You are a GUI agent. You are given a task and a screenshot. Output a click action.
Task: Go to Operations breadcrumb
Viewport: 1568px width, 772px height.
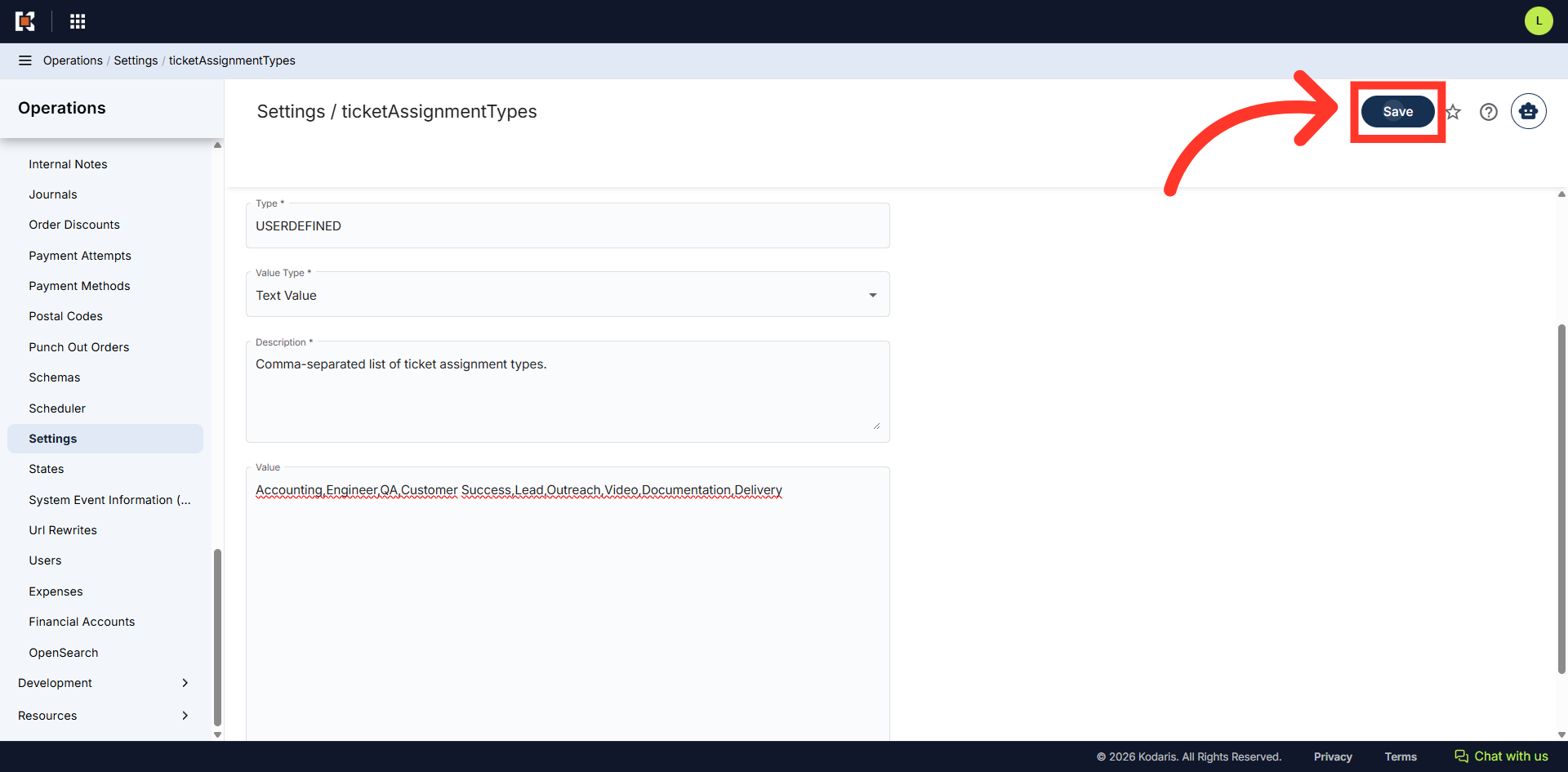73,60
